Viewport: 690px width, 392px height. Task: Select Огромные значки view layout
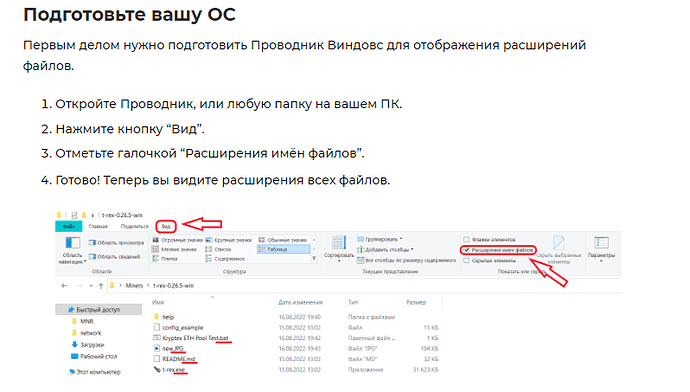(x=177, y=240)
